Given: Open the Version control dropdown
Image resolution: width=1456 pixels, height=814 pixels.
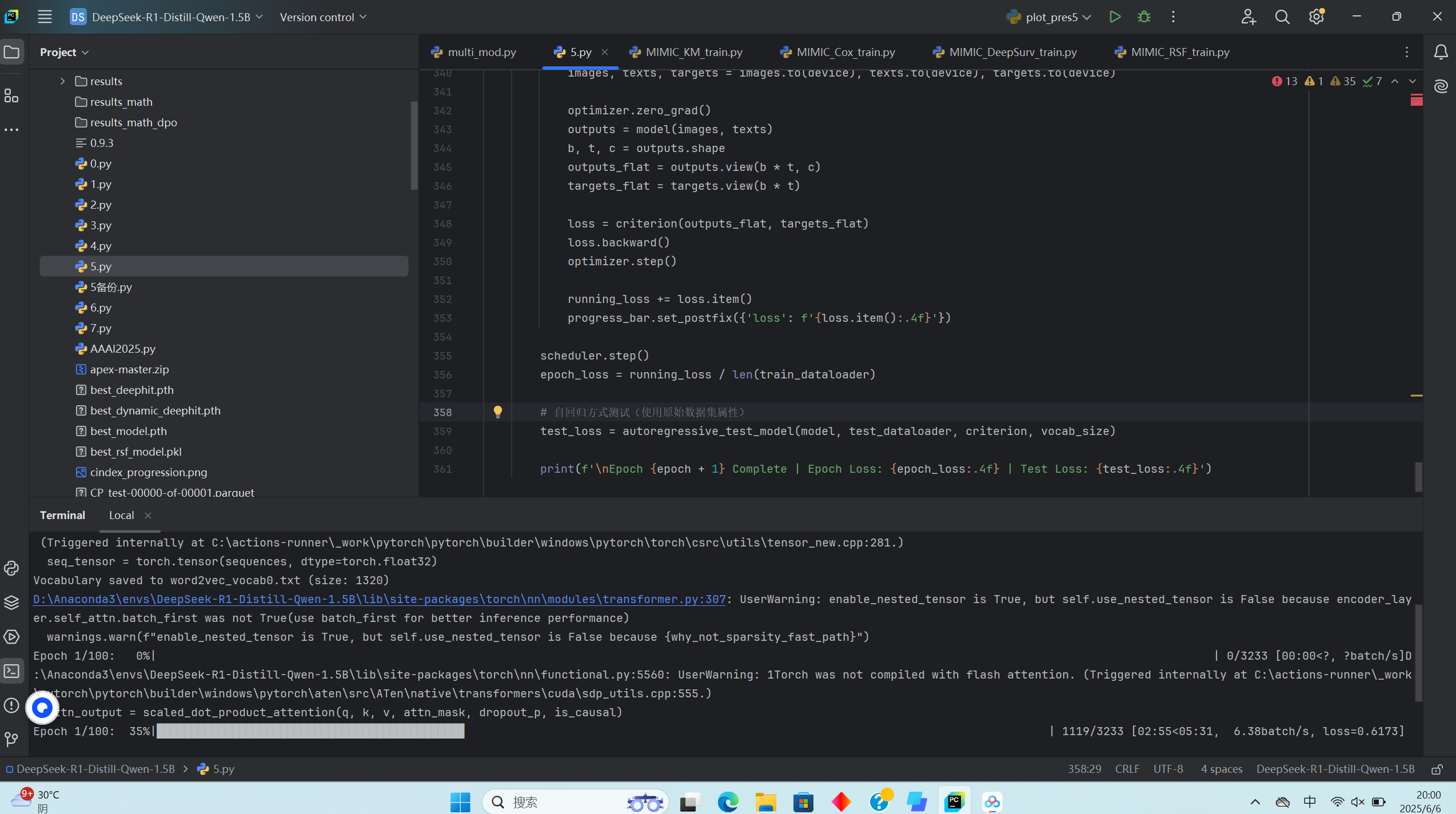Looking at the screenshot, I should (322, 17).
